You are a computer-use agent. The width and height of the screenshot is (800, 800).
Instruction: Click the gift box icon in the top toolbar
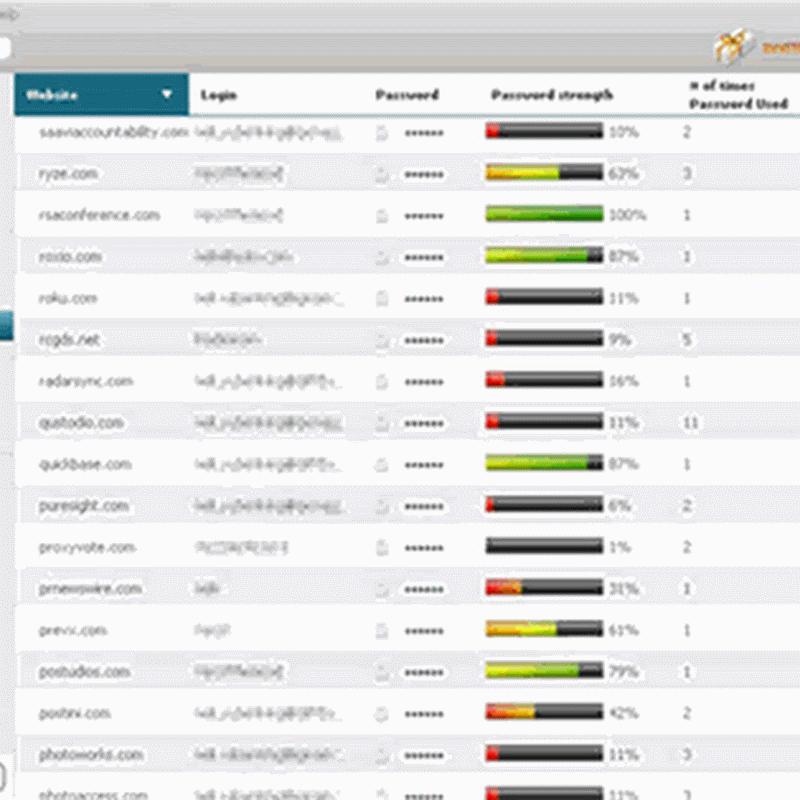(x=733, y=47)
